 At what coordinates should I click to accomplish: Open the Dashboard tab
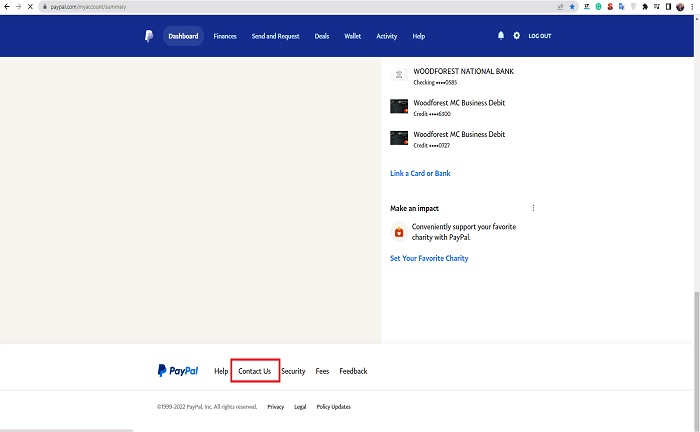coord(183,36)
